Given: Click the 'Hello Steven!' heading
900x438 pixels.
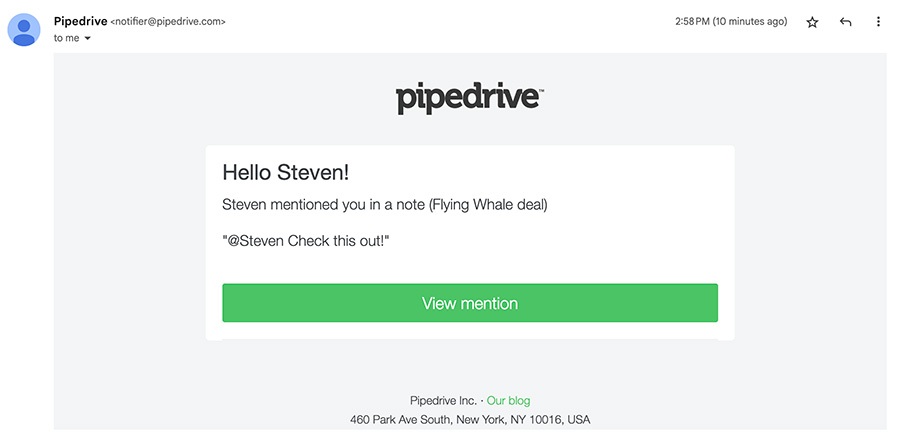Looking at the screenshot, I should point(286,172).
